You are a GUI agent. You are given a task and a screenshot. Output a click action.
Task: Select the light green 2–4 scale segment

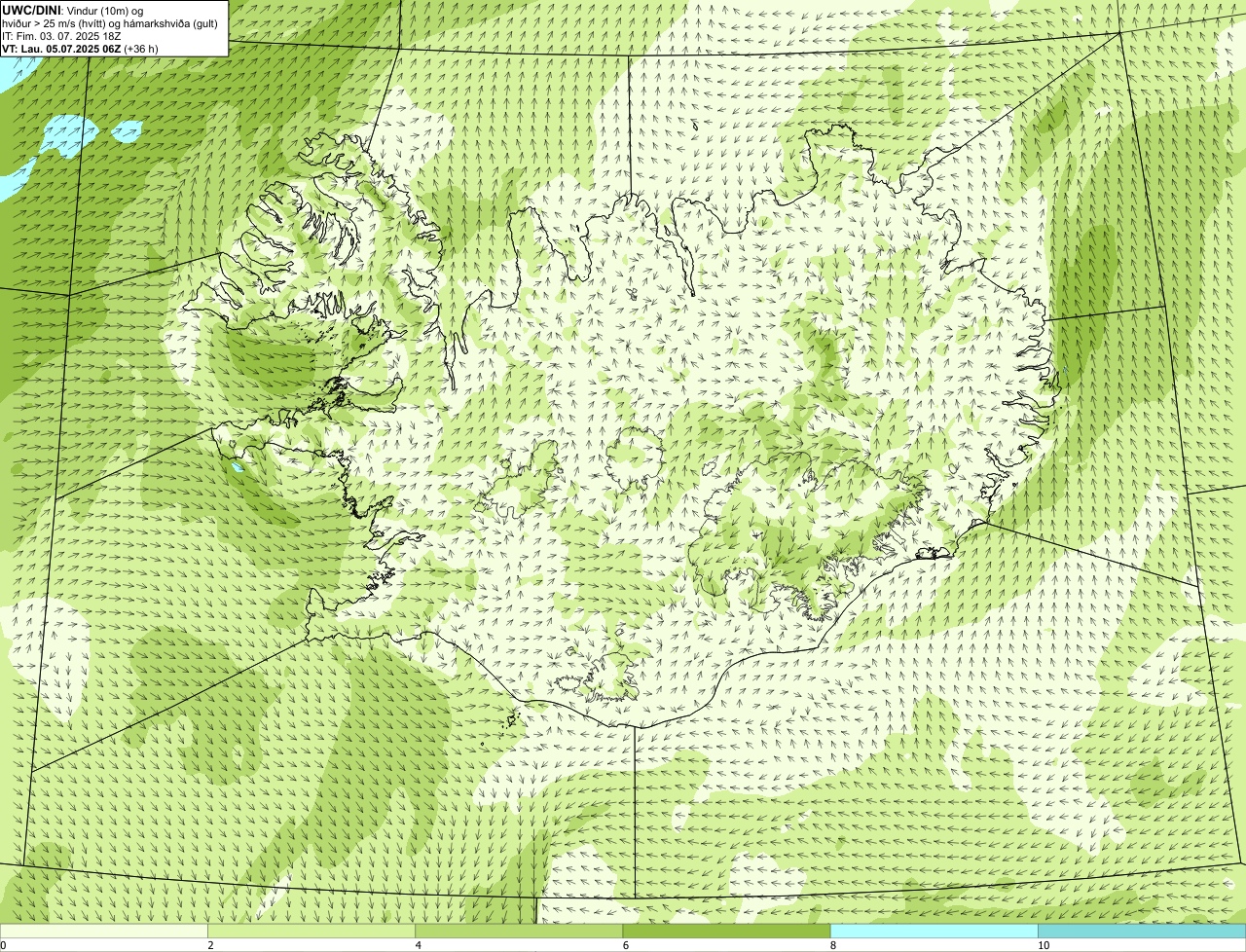311,932
